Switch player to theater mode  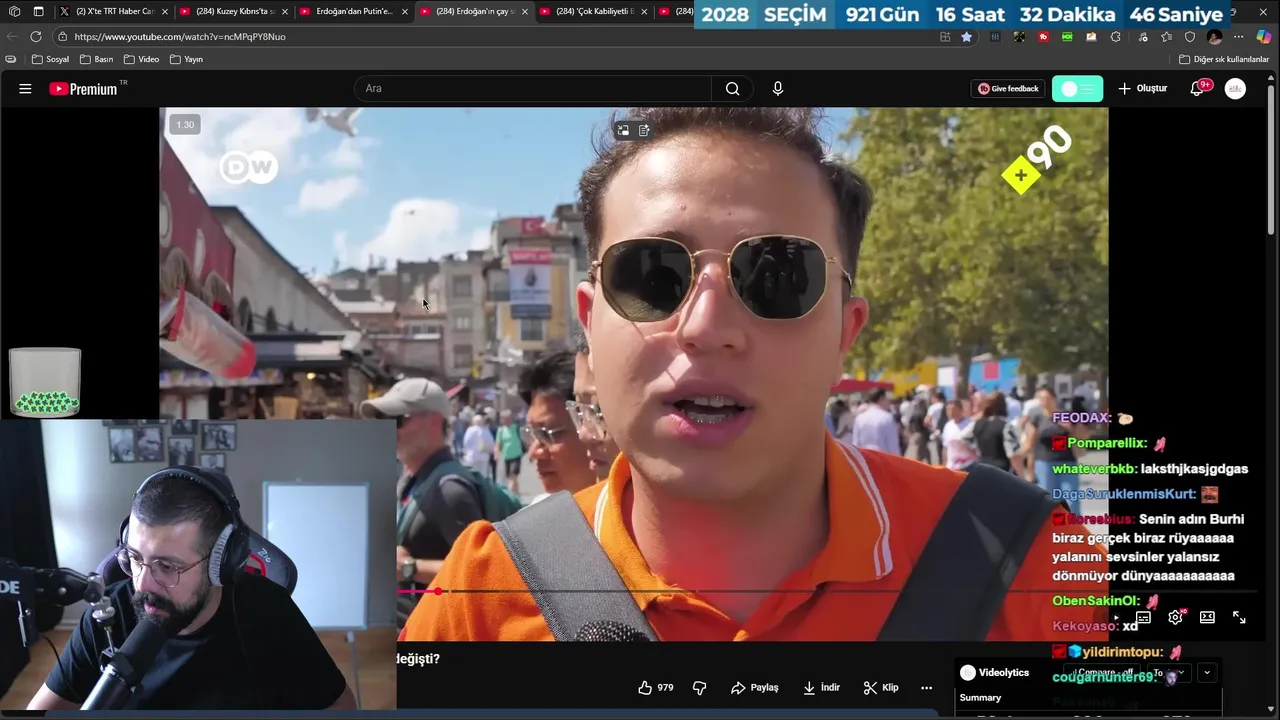1207,617
